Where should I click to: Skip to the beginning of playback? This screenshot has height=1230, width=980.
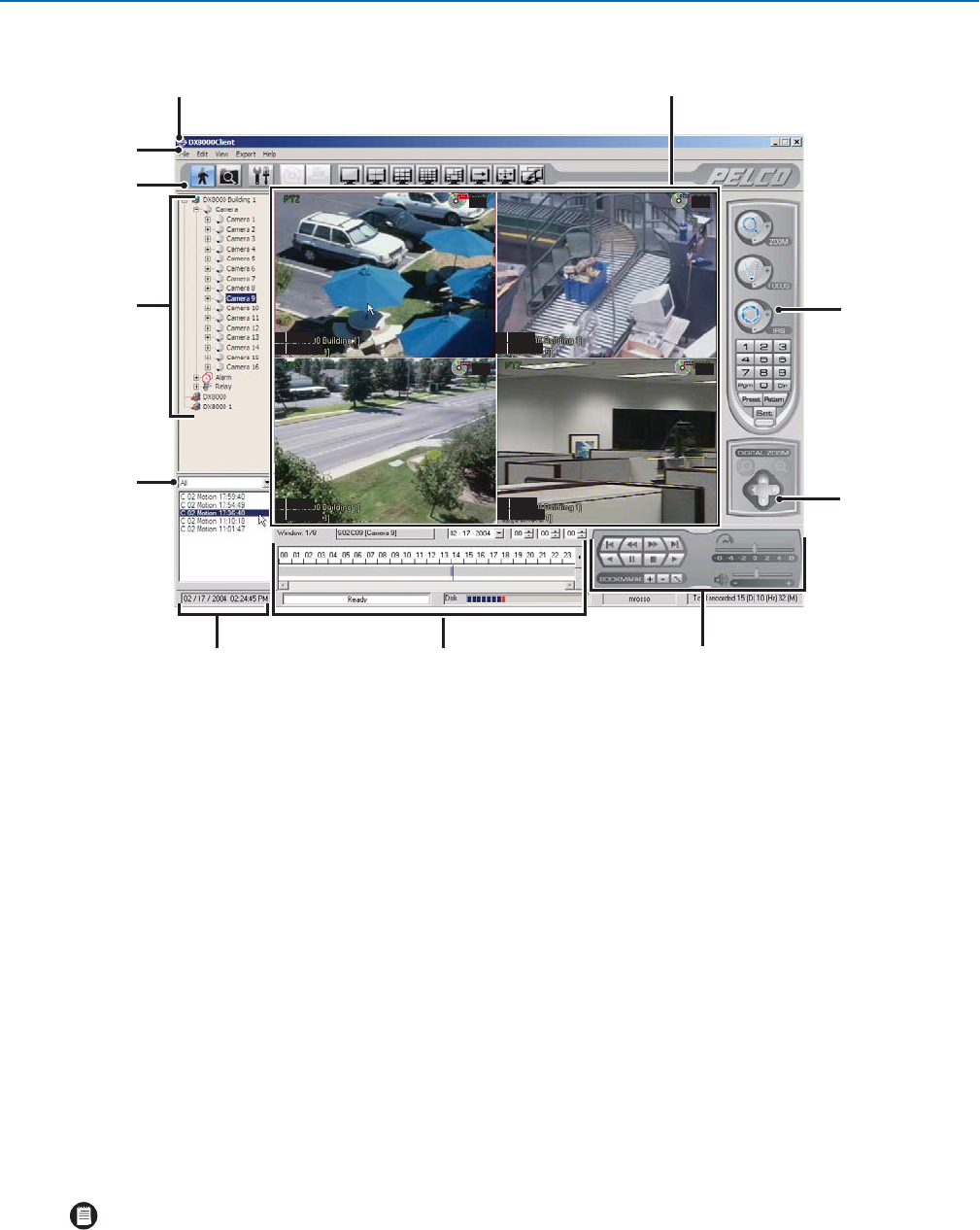610,545
